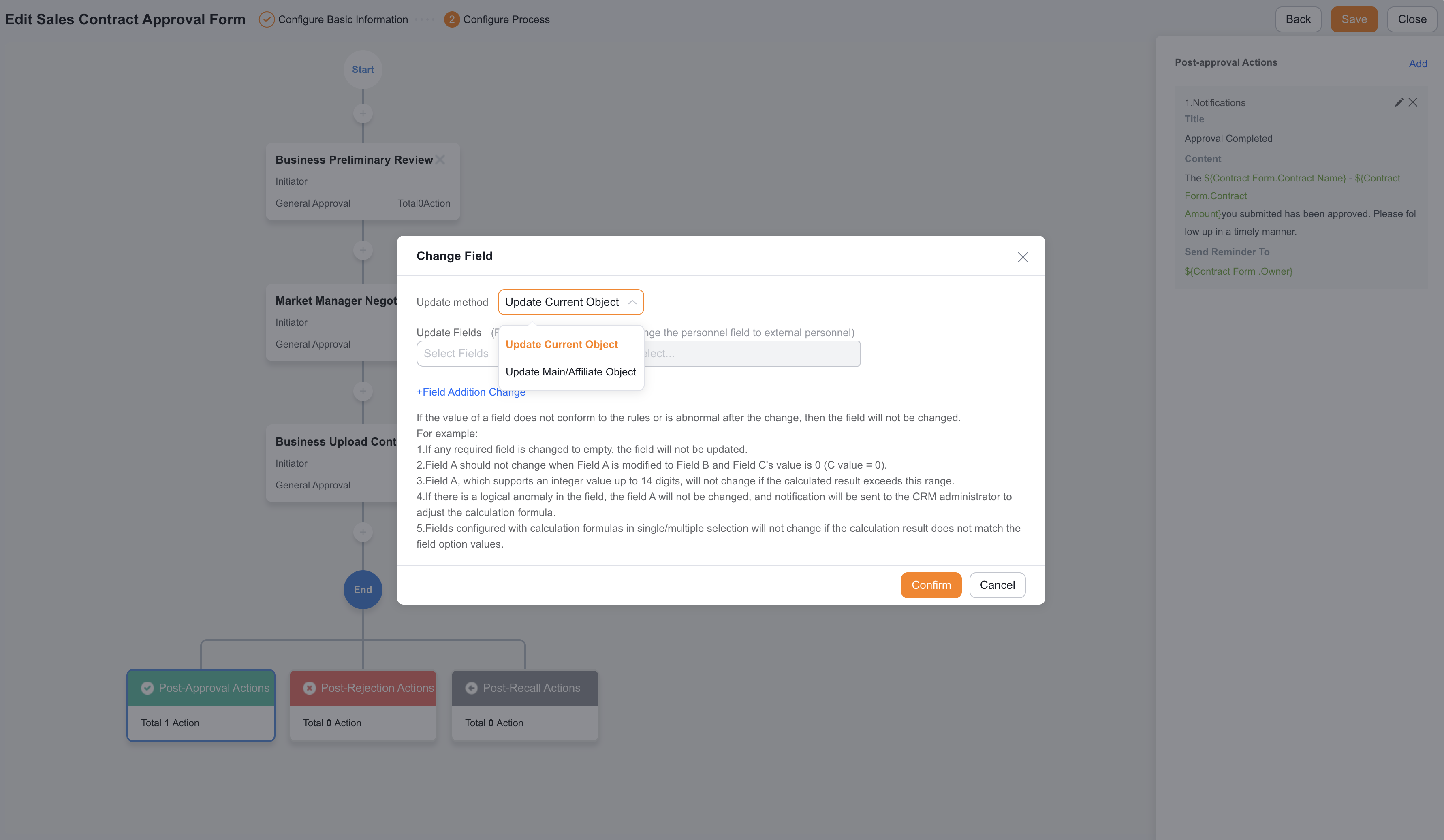Click ${Contract Form .Owner} reminder text

(1238, 272)
